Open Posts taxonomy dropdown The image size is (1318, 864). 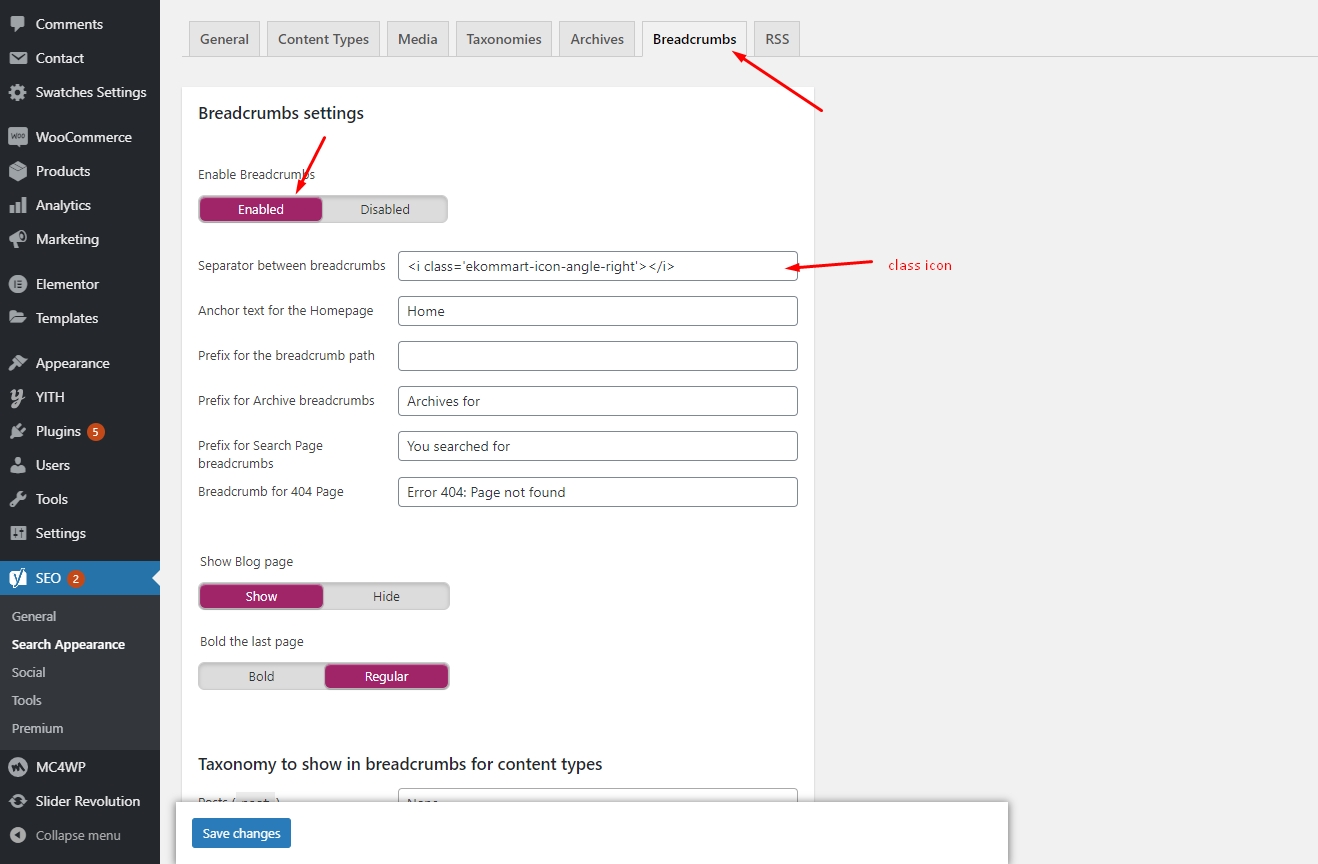point(597,797)
